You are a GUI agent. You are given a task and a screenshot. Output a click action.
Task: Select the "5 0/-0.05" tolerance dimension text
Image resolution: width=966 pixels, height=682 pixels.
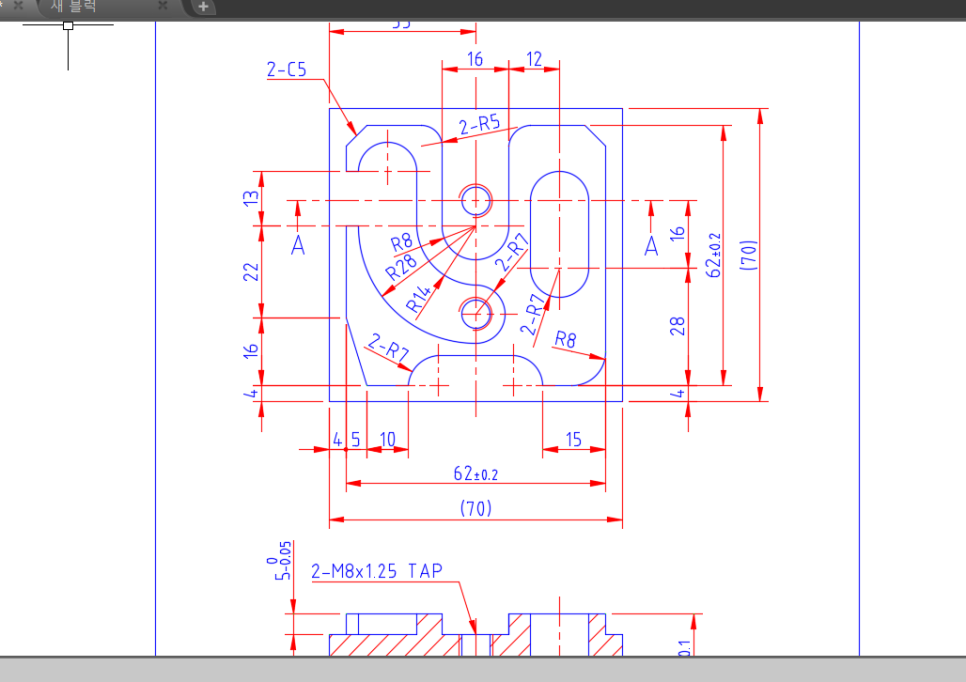click(280, 561)
